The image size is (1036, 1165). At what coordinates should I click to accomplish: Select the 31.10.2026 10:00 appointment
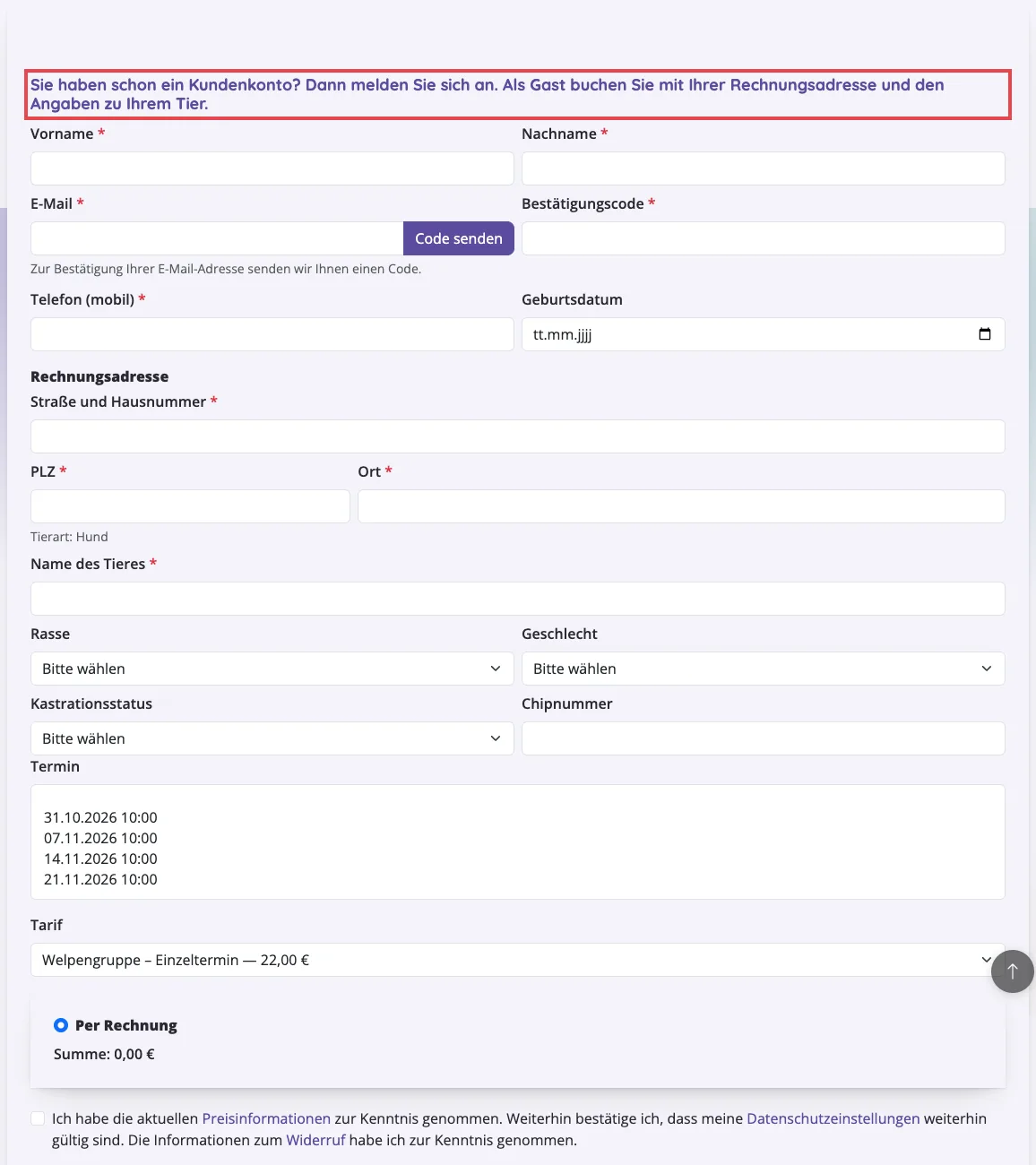click(100, 817)
